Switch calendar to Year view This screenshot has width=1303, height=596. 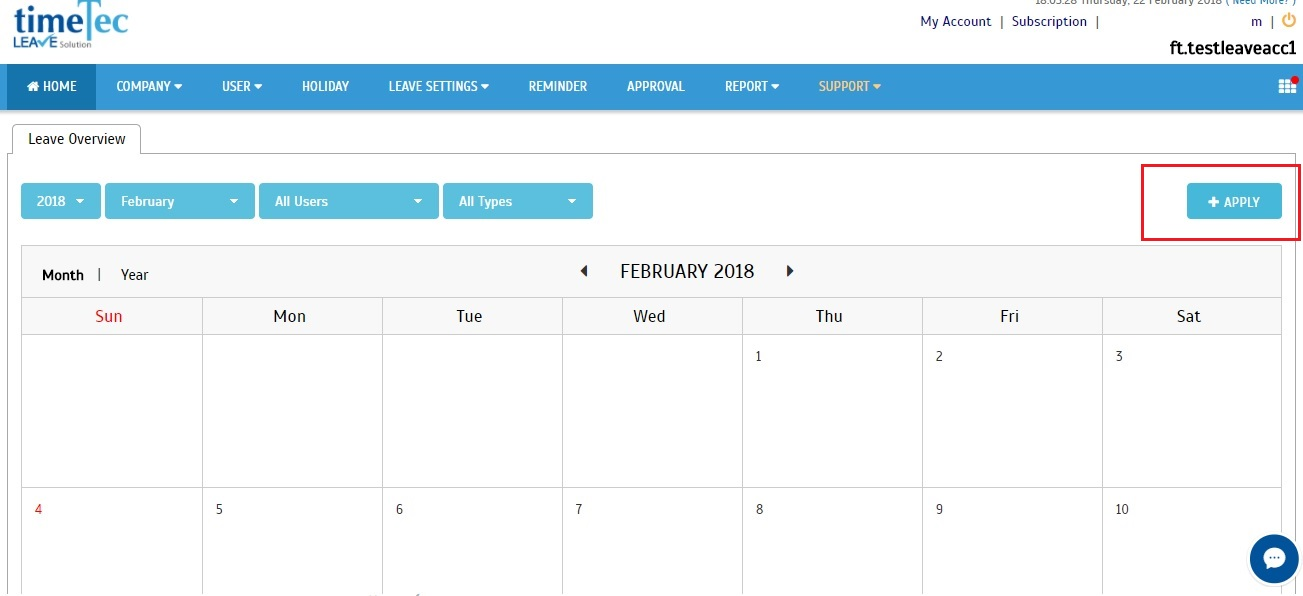point(135,275)
